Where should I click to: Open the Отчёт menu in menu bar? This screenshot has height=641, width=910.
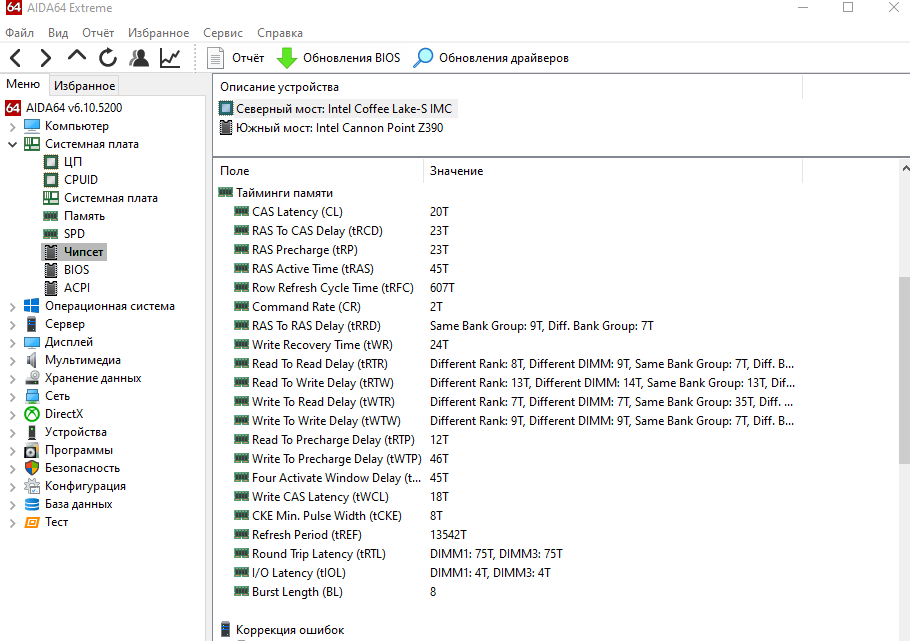point(98,33)
